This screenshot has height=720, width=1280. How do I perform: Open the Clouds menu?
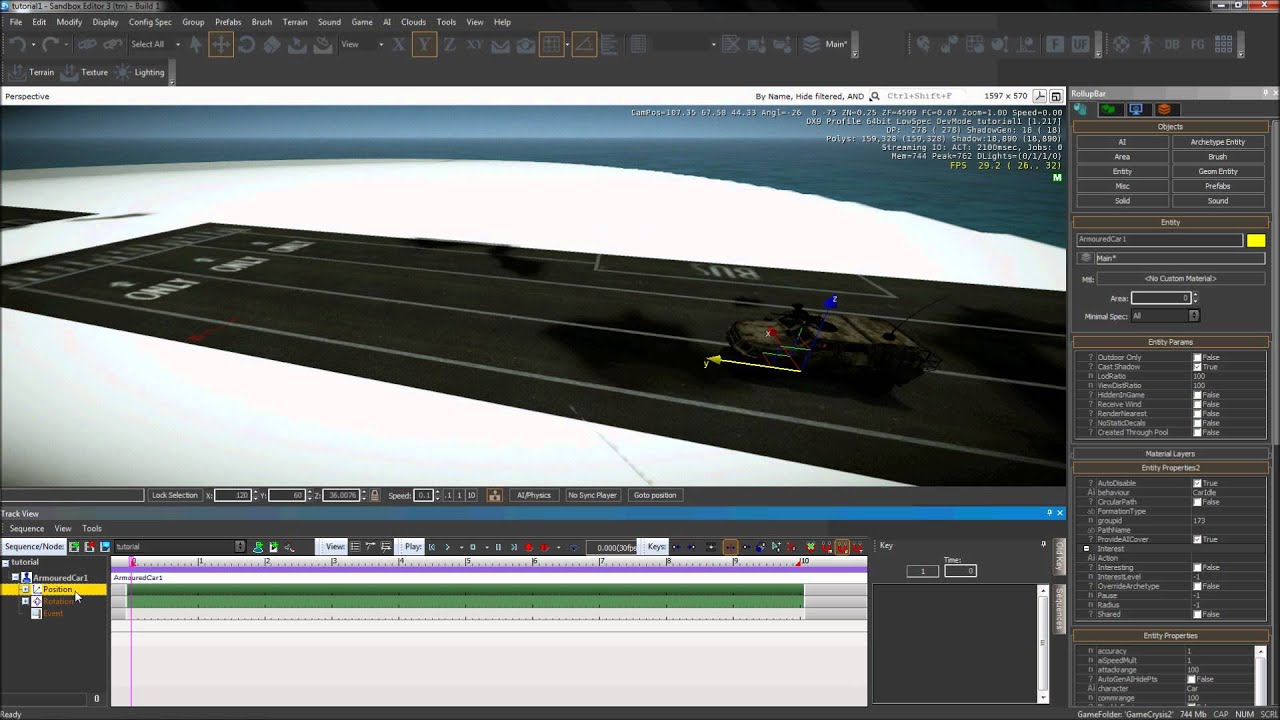pos(413,22)
